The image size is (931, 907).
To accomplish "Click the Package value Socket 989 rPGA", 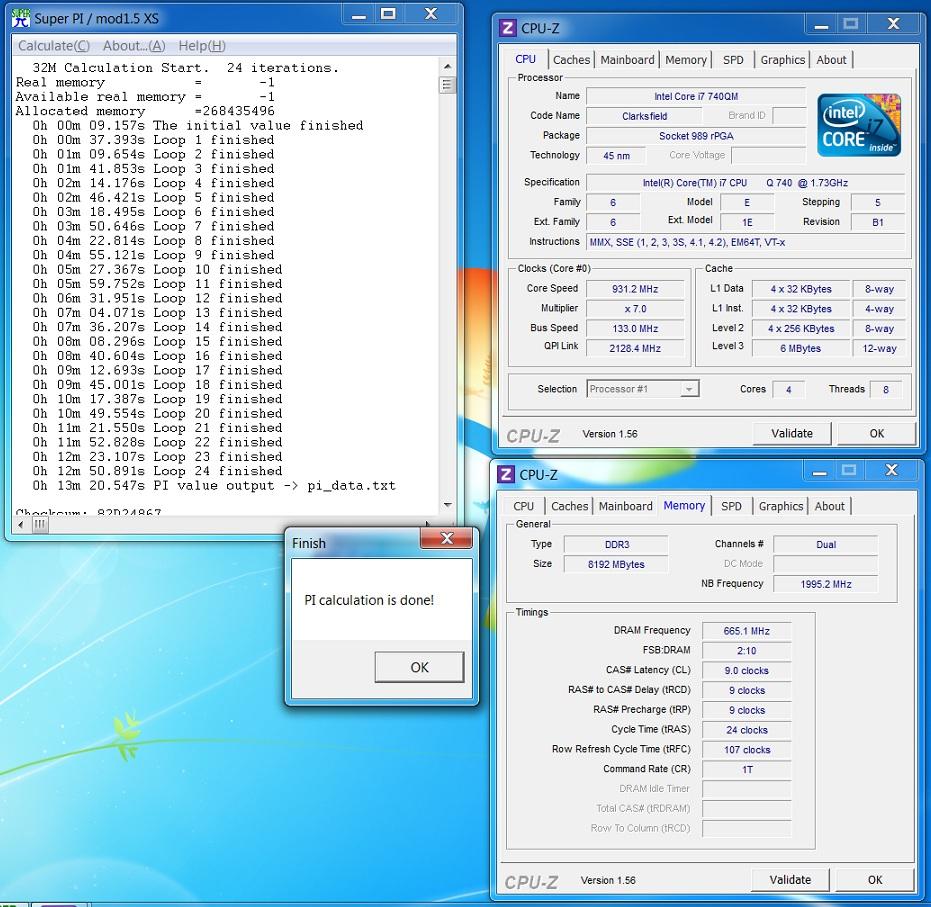I will 696,136.
